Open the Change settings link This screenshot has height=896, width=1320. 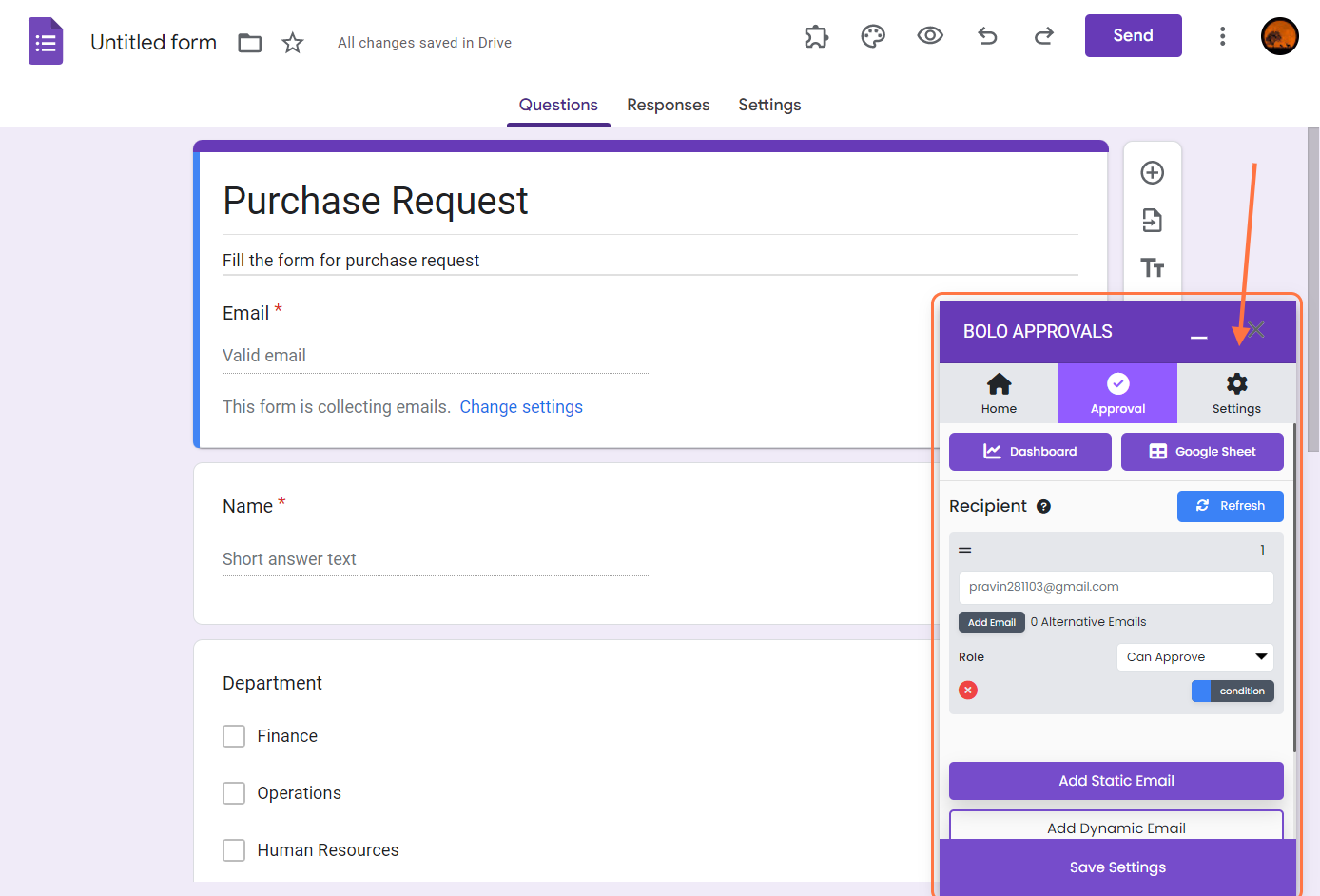tap(521, 407)
